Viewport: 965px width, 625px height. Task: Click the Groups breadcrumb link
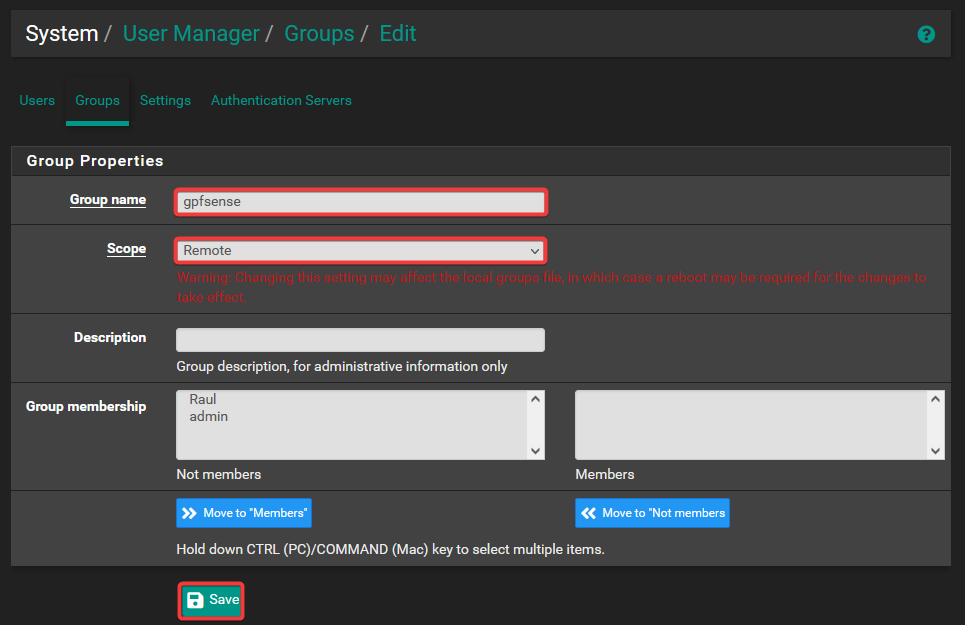tap(319, 33)
